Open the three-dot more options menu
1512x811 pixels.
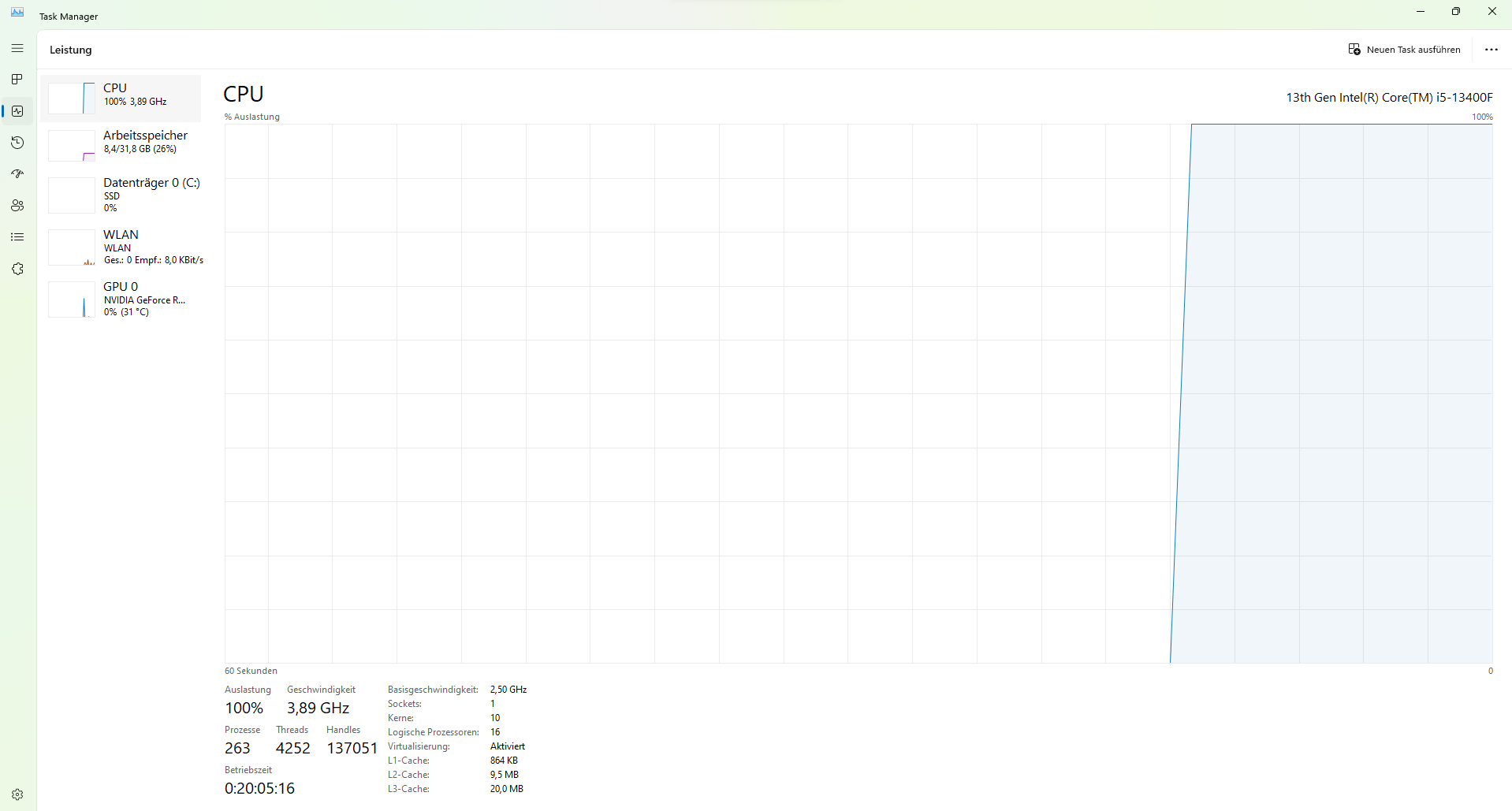1491,50
